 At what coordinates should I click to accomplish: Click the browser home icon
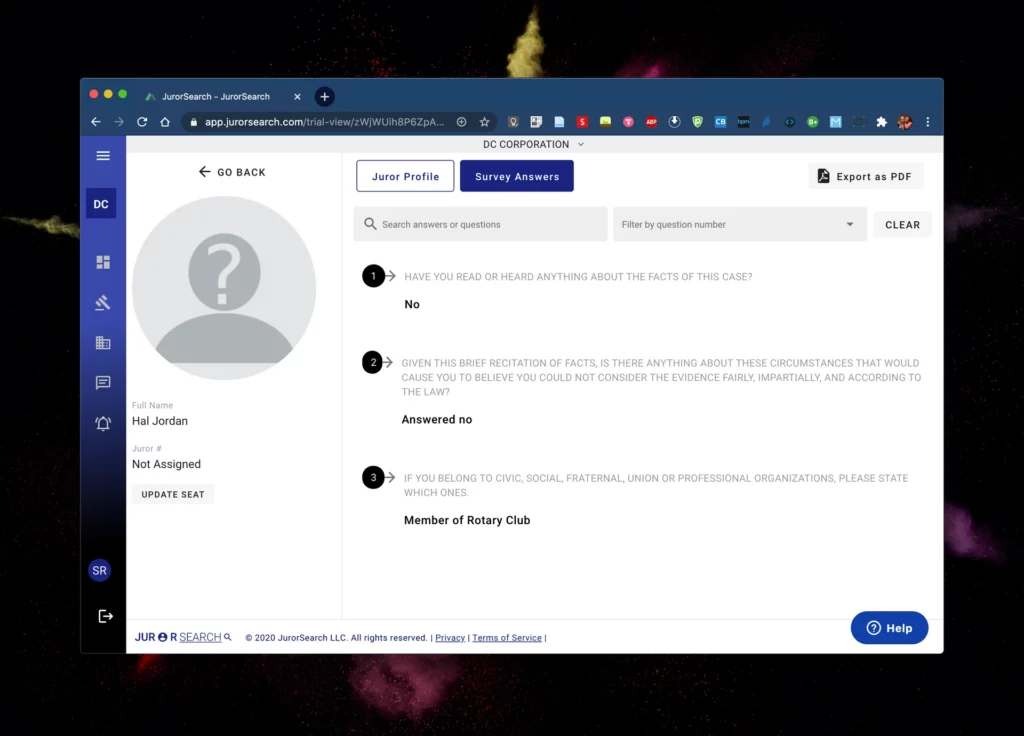165,121
